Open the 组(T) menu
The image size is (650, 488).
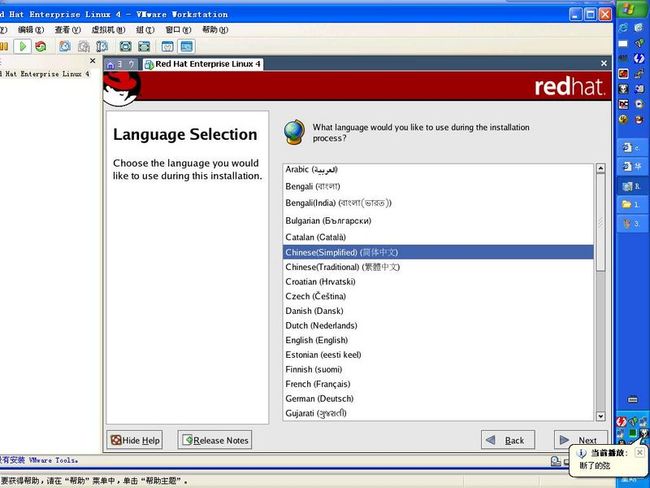(145, 30)
